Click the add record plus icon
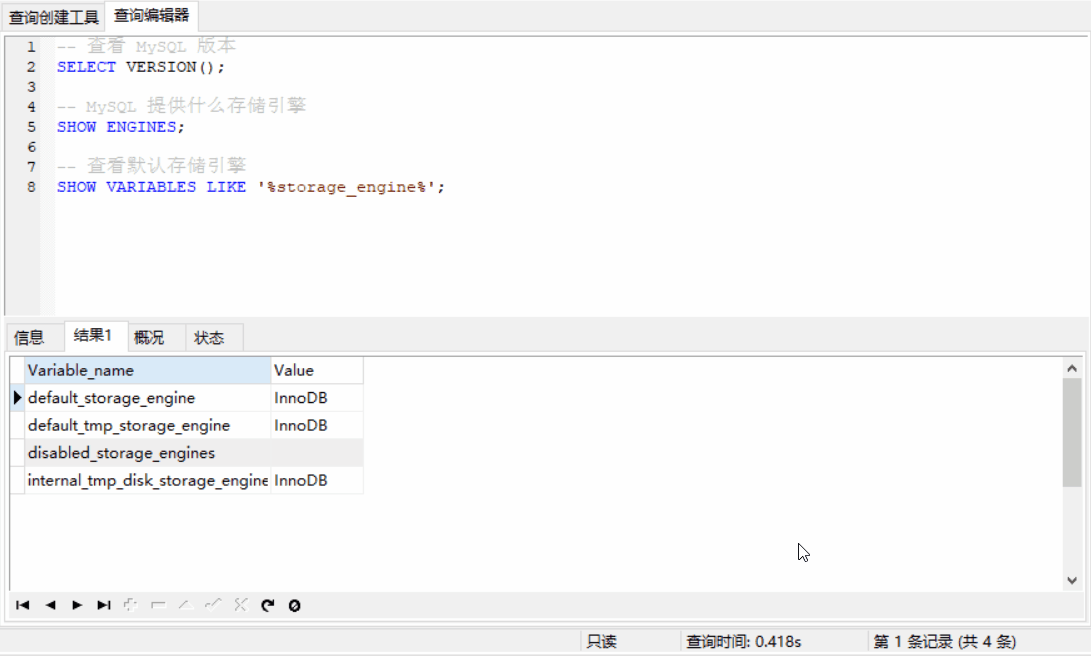The height and width of the screenshot is (656, 1091). 130,605
